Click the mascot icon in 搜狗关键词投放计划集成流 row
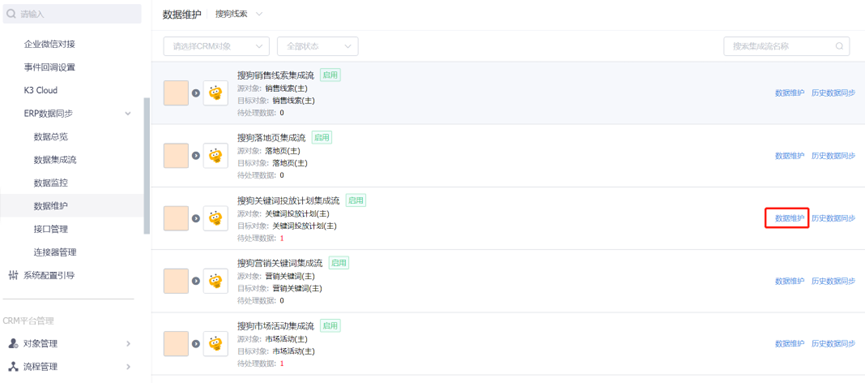 pos(216,219)
